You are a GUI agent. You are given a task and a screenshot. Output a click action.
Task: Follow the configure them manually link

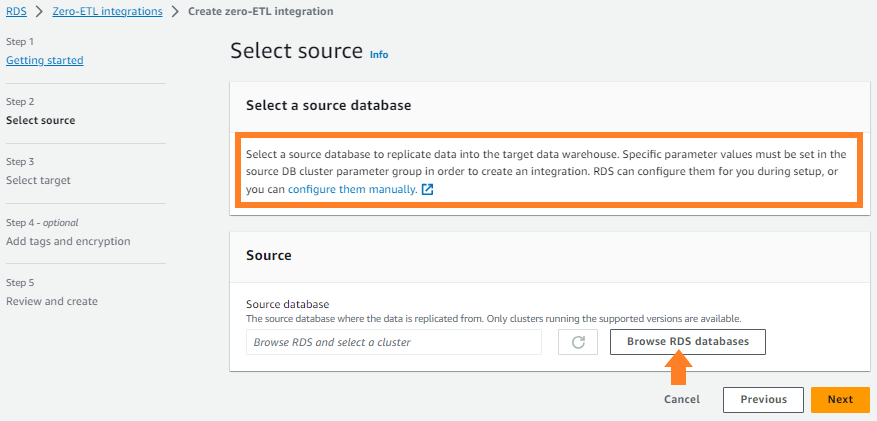click(x=352, y=189)
